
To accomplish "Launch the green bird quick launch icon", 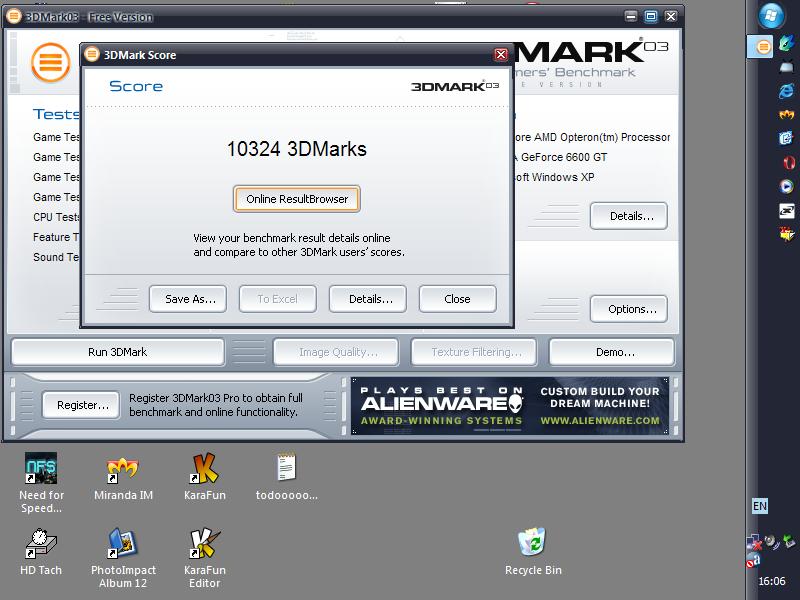I will click(787, 43).
